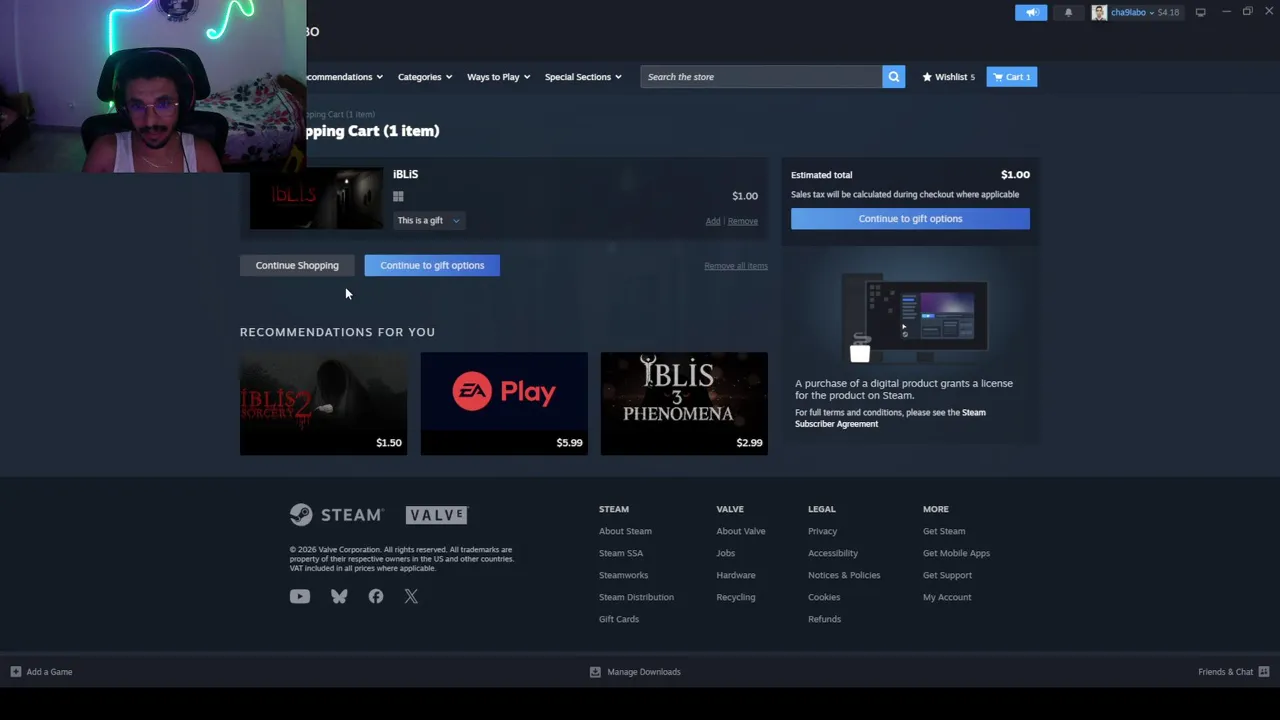Image resolution: width=1280 pixels, height=720 pixels.
Task: Click Continue Shopping button
Action: [297, 265]
